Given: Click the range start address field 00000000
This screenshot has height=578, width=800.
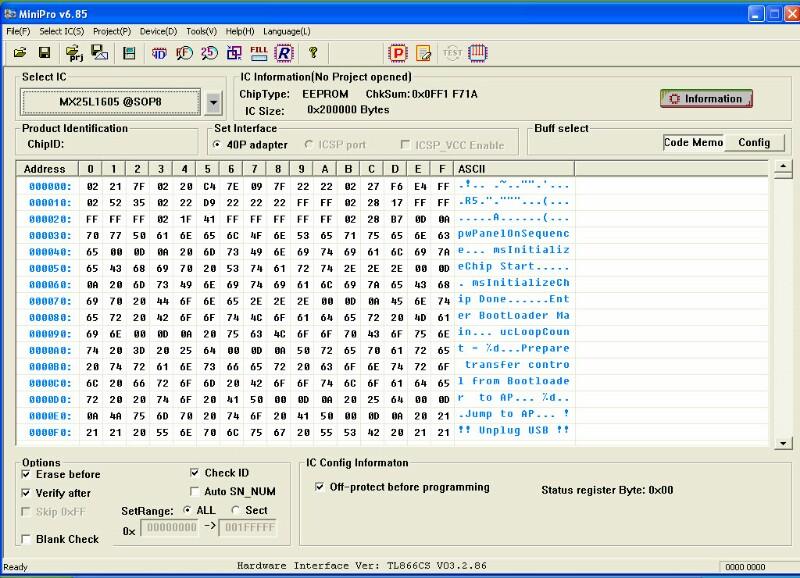Looking at the screenshot, I should tap(171, 527).
